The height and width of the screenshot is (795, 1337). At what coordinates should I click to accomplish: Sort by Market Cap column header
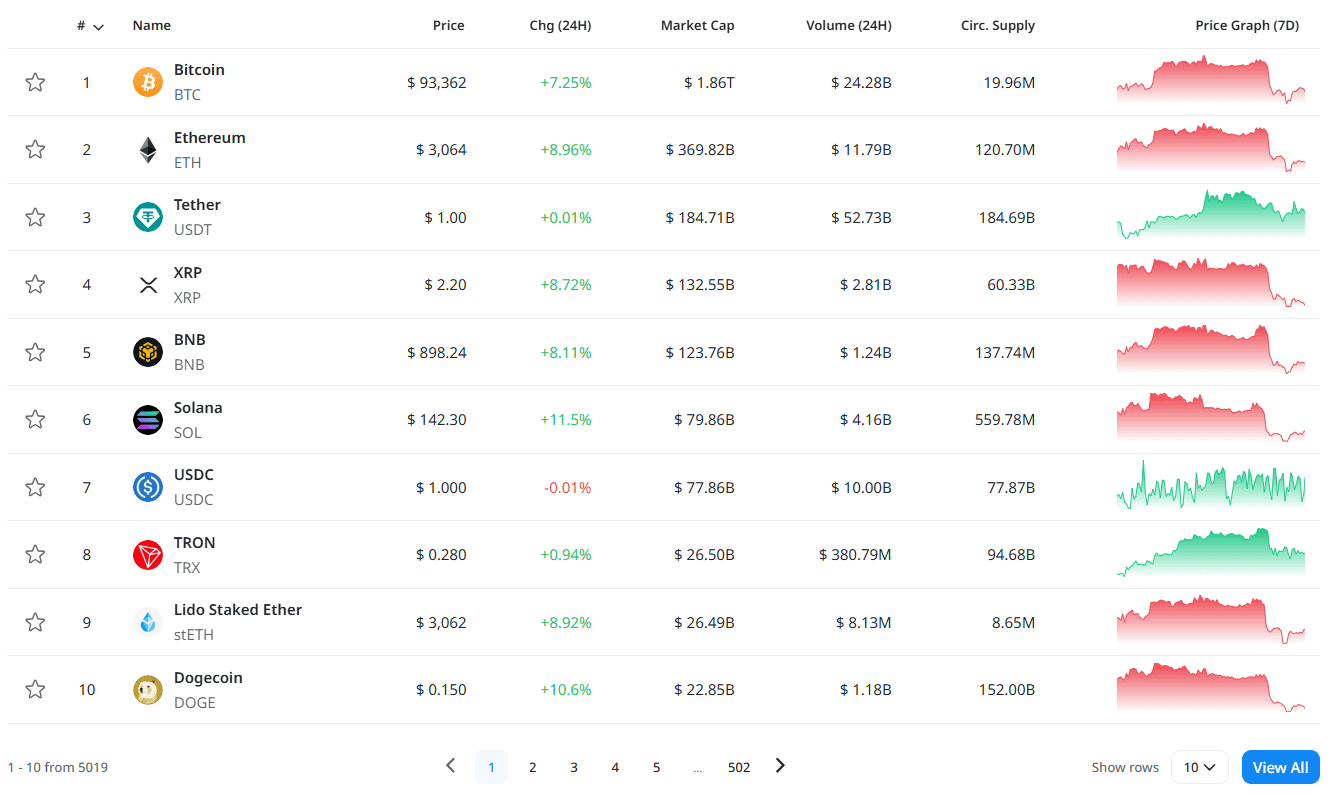[x=697, y=26]
